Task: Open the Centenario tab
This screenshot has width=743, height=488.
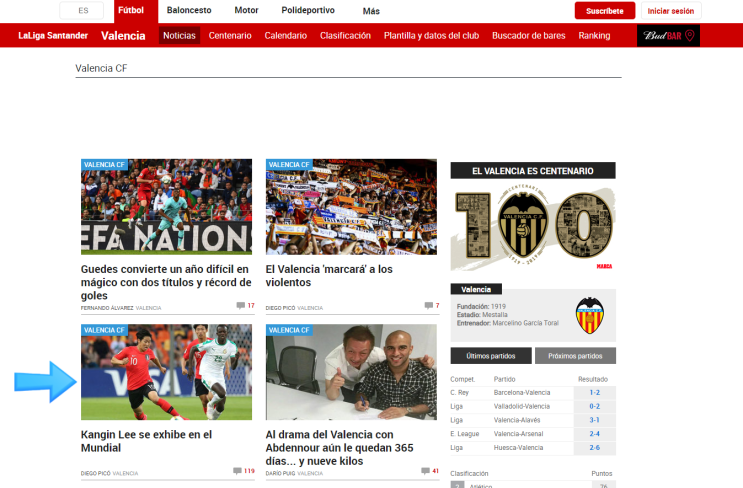Action: pos(230,36)
